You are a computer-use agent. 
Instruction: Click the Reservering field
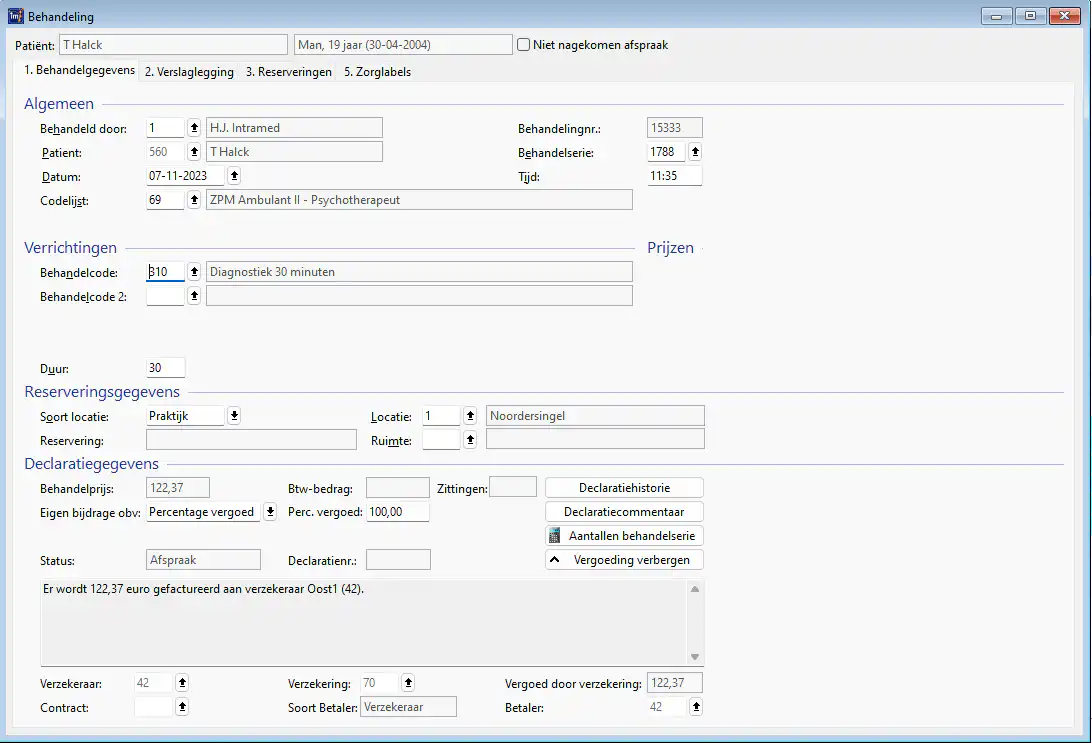click(251, 440)
